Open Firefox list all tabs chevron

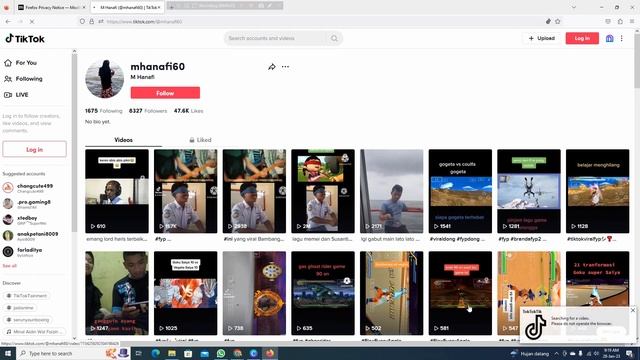(x=573, y=7)
